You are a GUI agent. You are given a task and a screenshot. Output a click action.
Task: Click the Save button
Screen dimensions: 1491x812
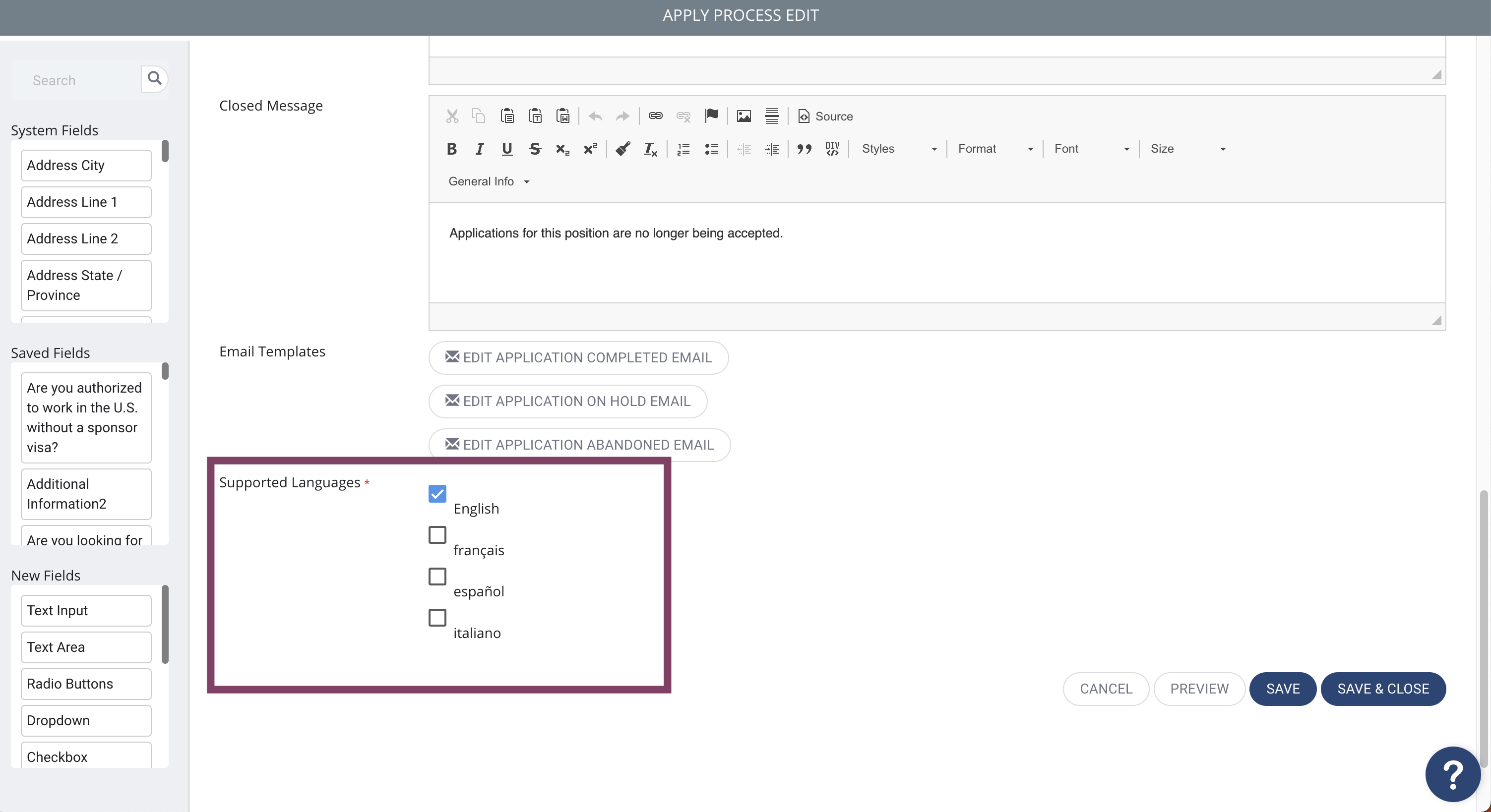[x=1283, y=689]
